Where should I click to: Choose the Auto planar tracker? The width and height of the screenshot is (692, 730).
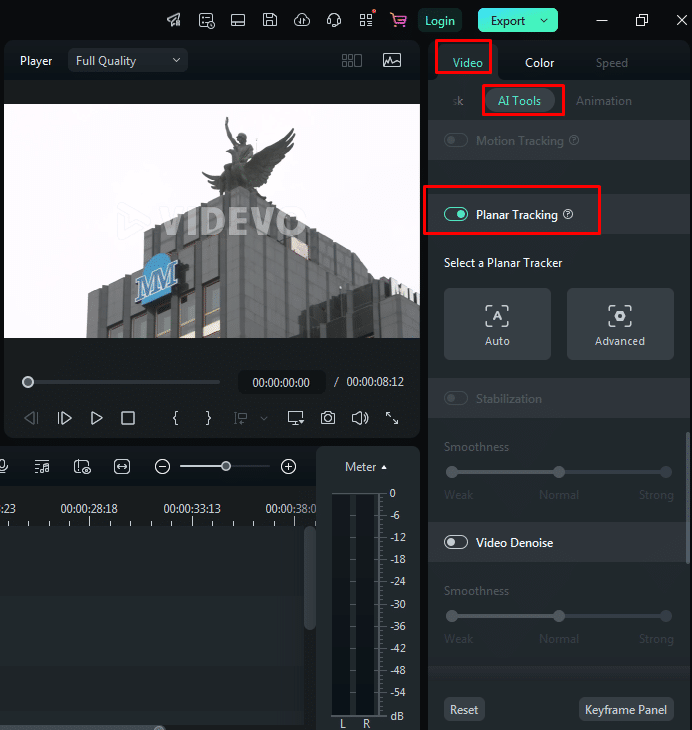click(497, 324)
